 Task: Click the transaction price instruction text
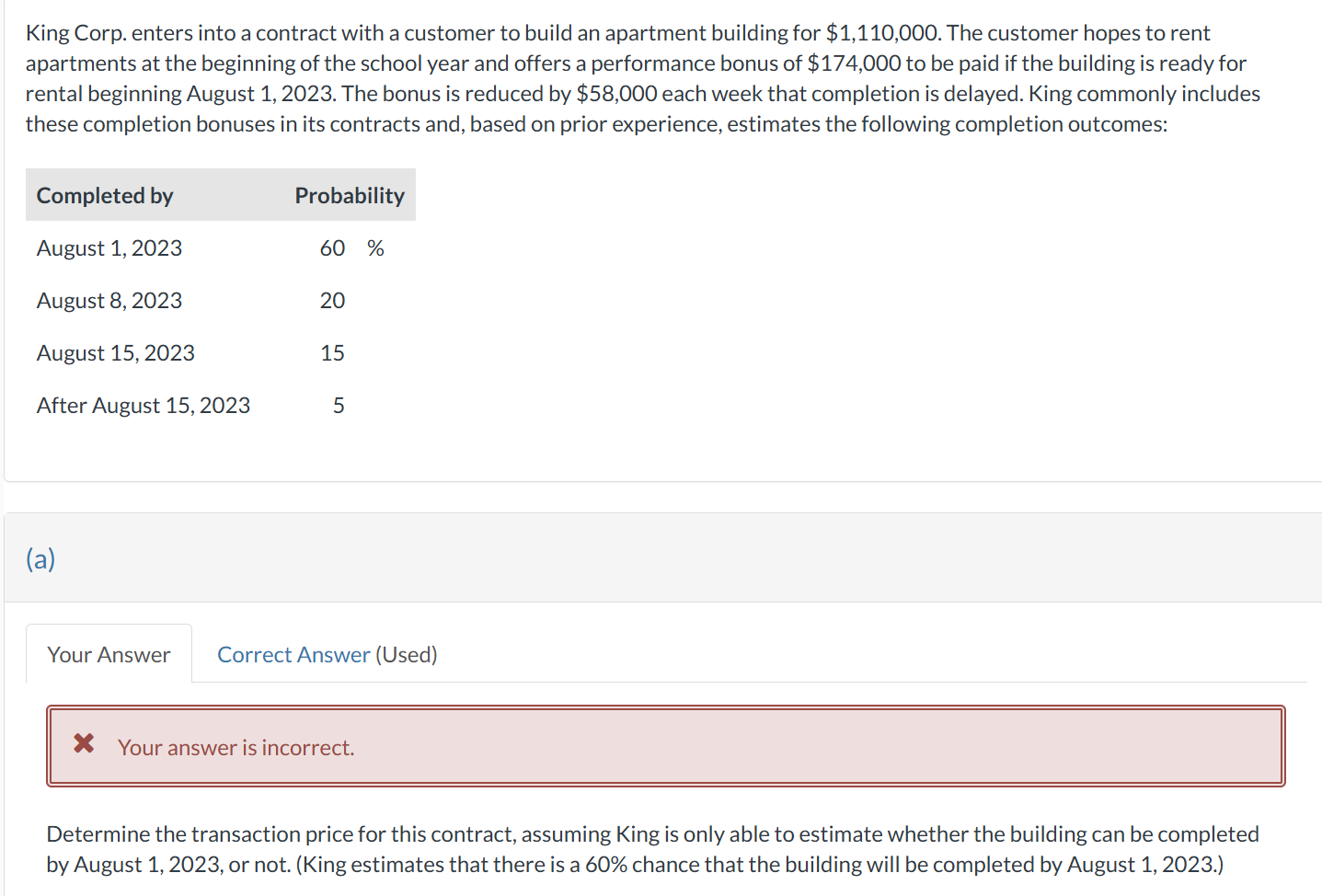pyautogui.click(x=652, y=848)
